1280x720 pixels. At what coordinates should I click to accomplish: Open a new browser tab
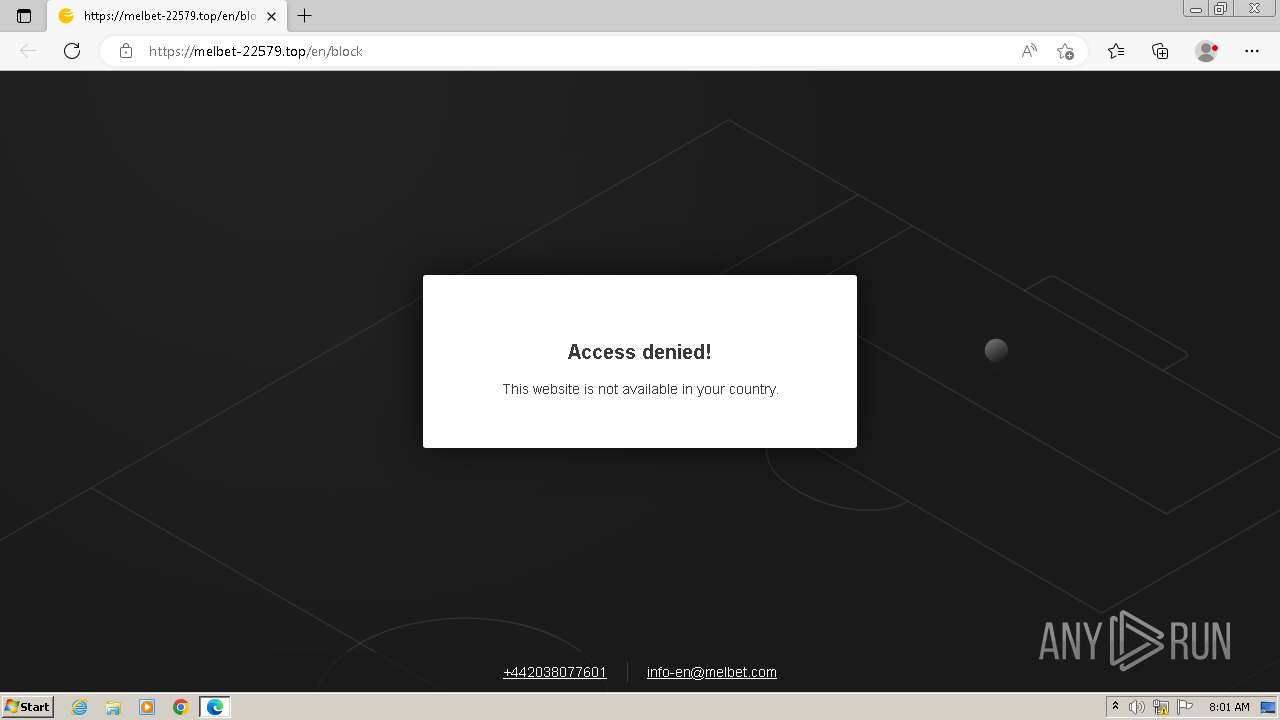click(305, 16)
